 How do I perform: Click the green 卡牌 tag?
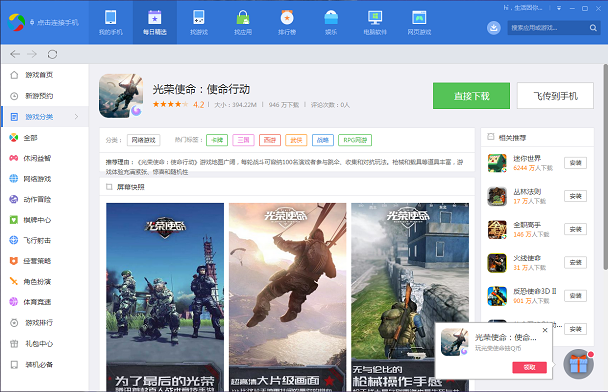tap(217, 140)
